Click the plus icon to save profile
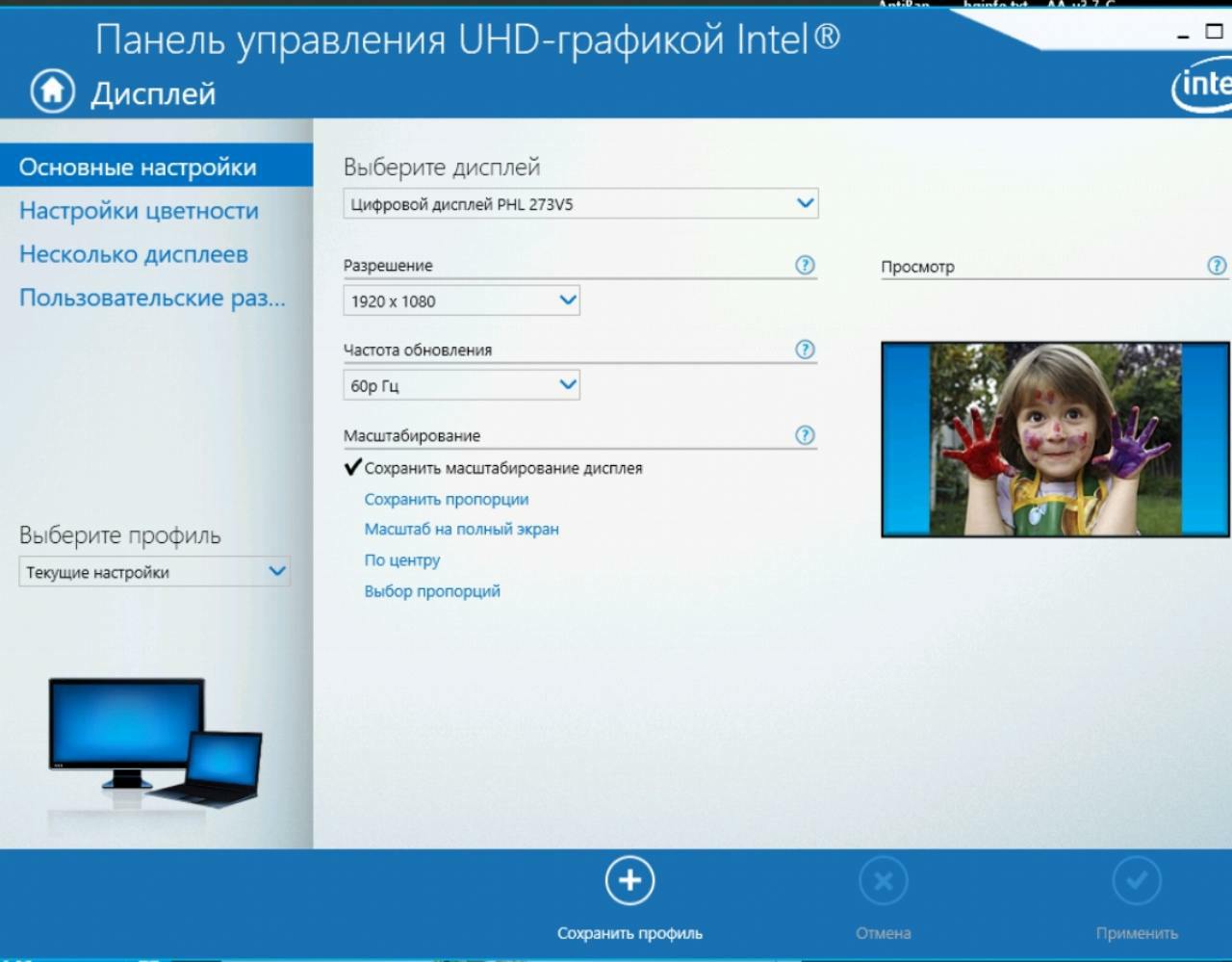Image resolution: width=1232 pixels, height=962 pixels. point(629,880)
